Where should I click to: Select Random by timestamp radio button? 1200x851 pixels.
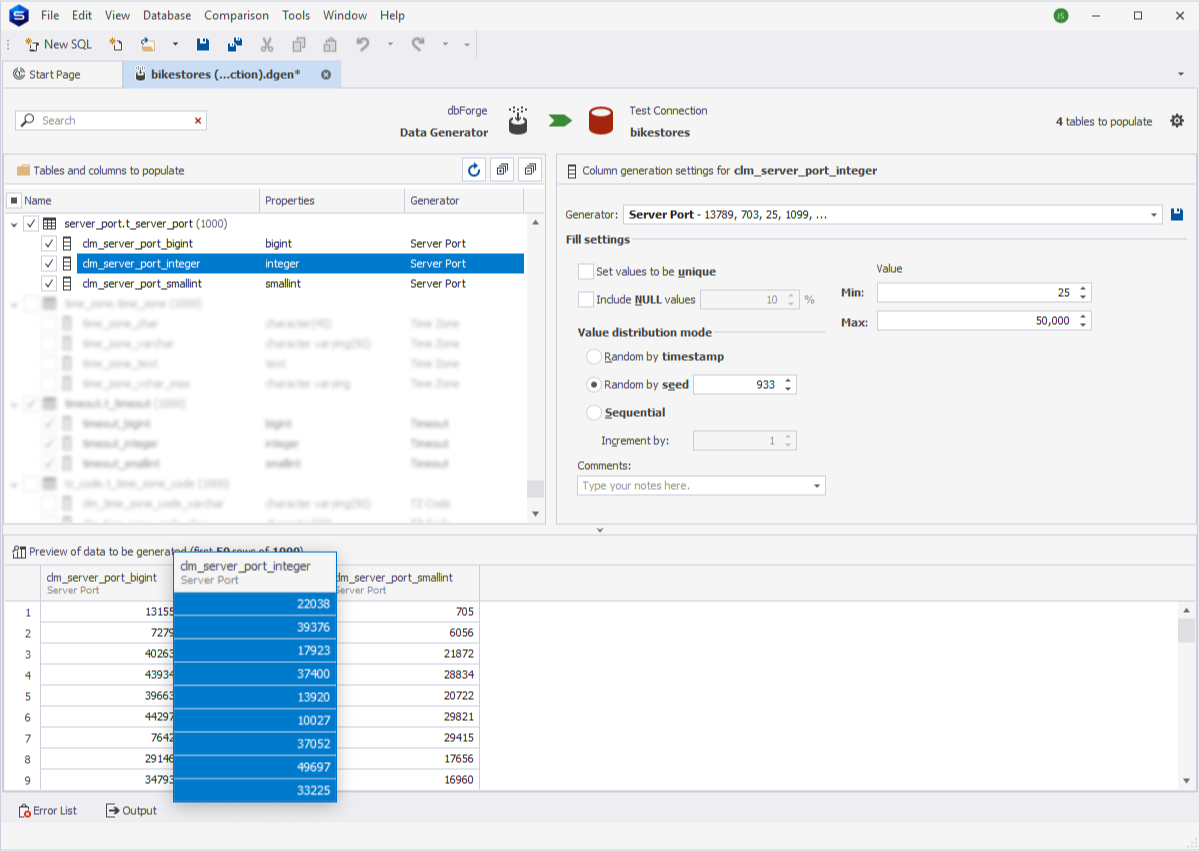point(594,357)
